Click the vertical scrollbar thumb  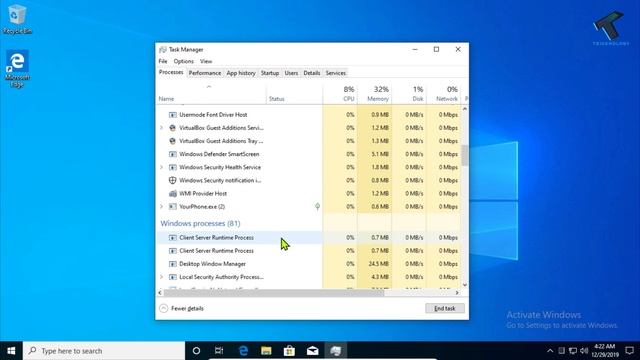[464, 156]
